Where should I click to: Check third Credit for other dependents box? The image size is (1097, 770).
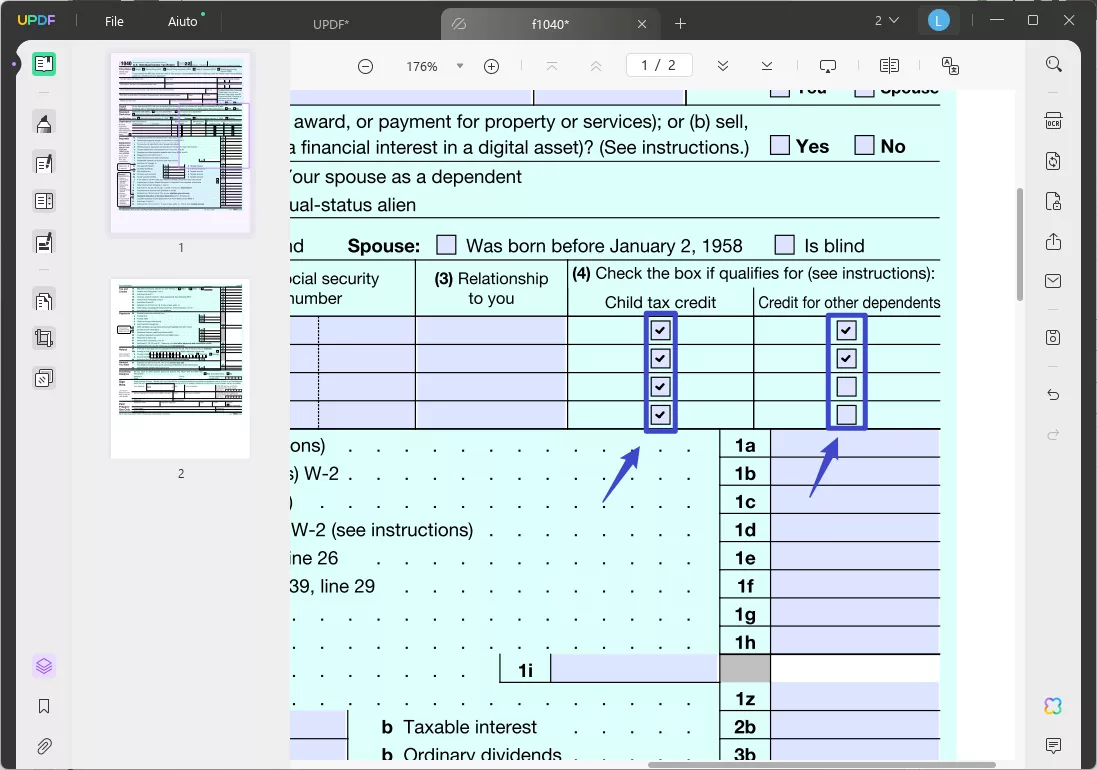[x=847, y=387]
